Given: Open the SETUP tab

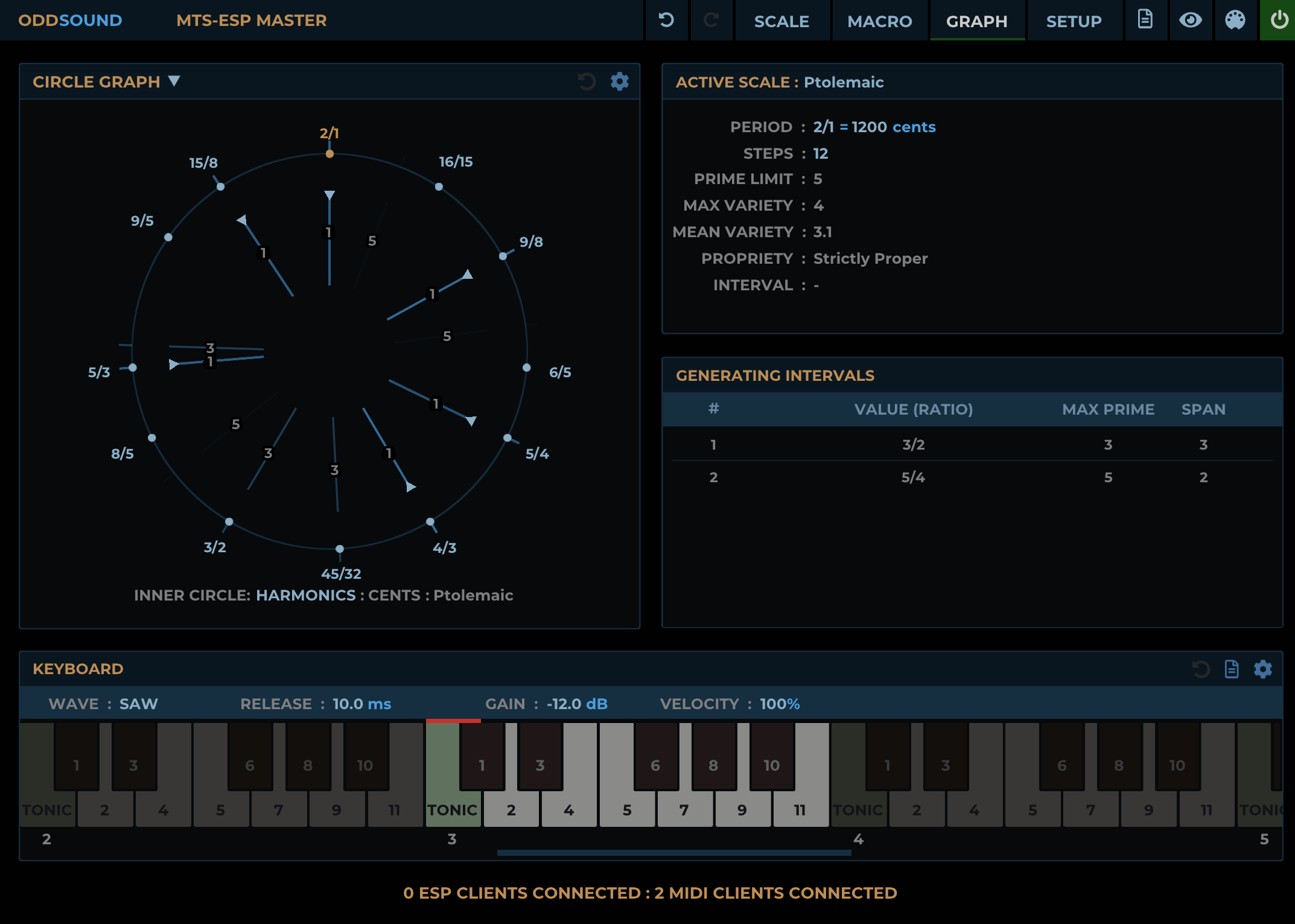Looking at the screenshot, I should 1073,21.
